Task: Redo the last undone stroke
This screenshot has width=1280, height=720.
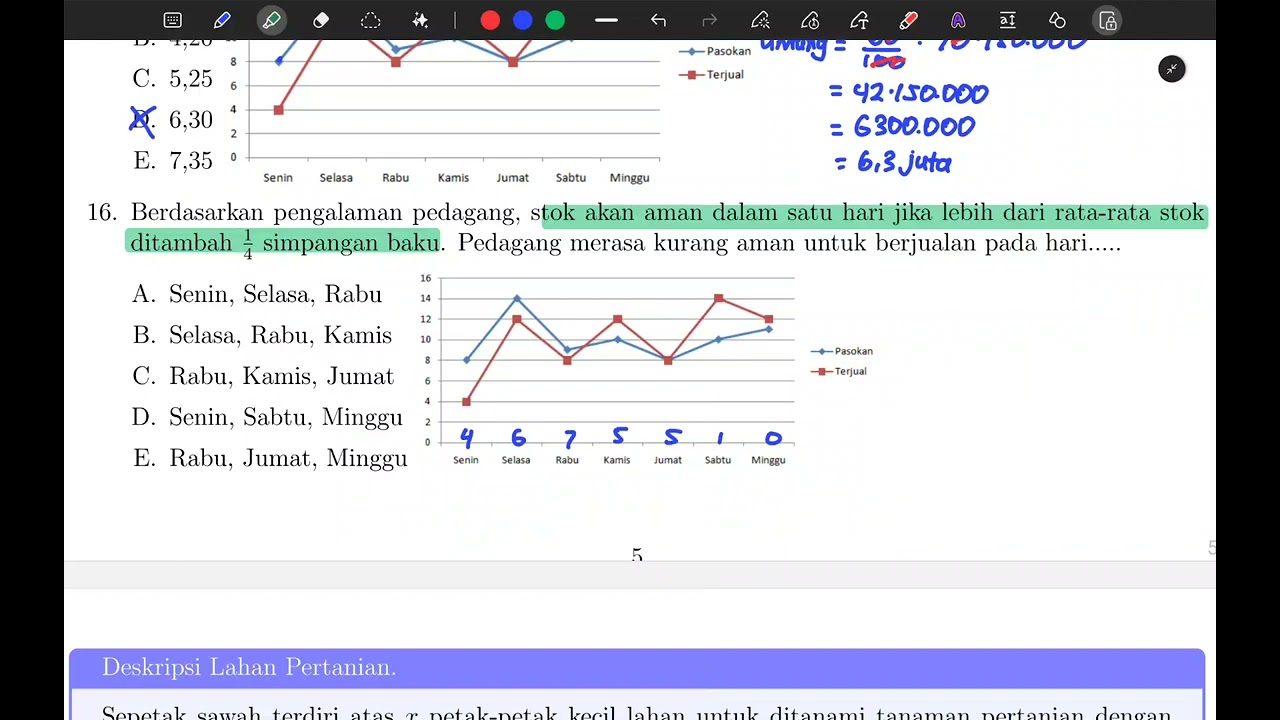Action: click(x=710, y=20)
